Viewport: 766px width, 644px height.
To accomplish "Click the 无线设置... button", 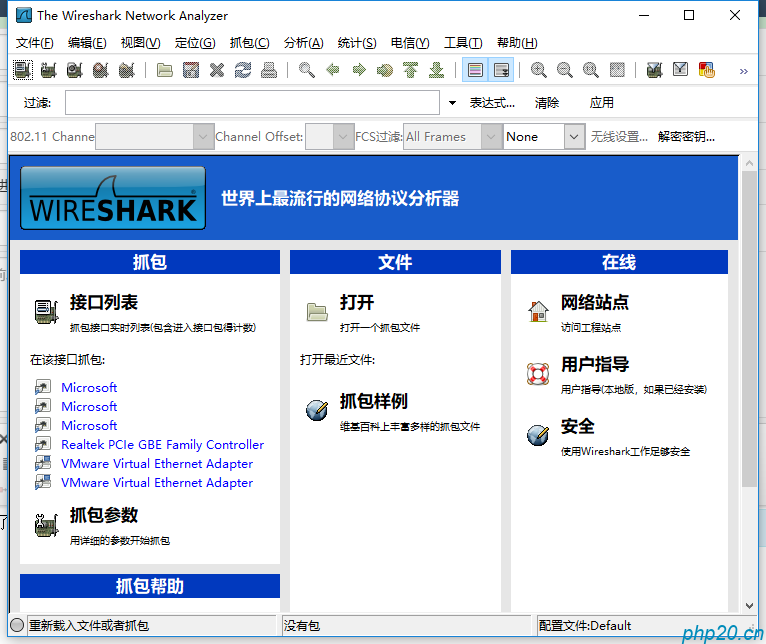I will click(x=619, y=137).
